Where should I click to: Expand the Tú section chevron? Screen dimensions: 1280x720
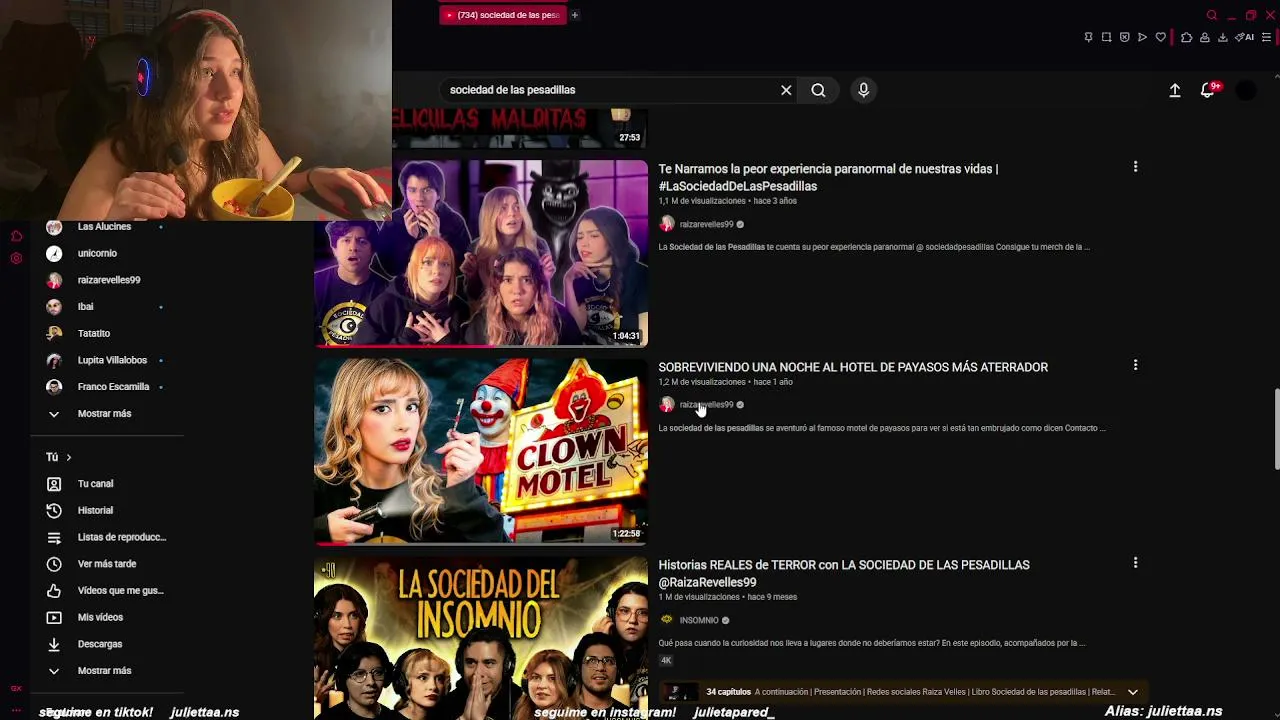pyautogui.click(x=68, y=457)
